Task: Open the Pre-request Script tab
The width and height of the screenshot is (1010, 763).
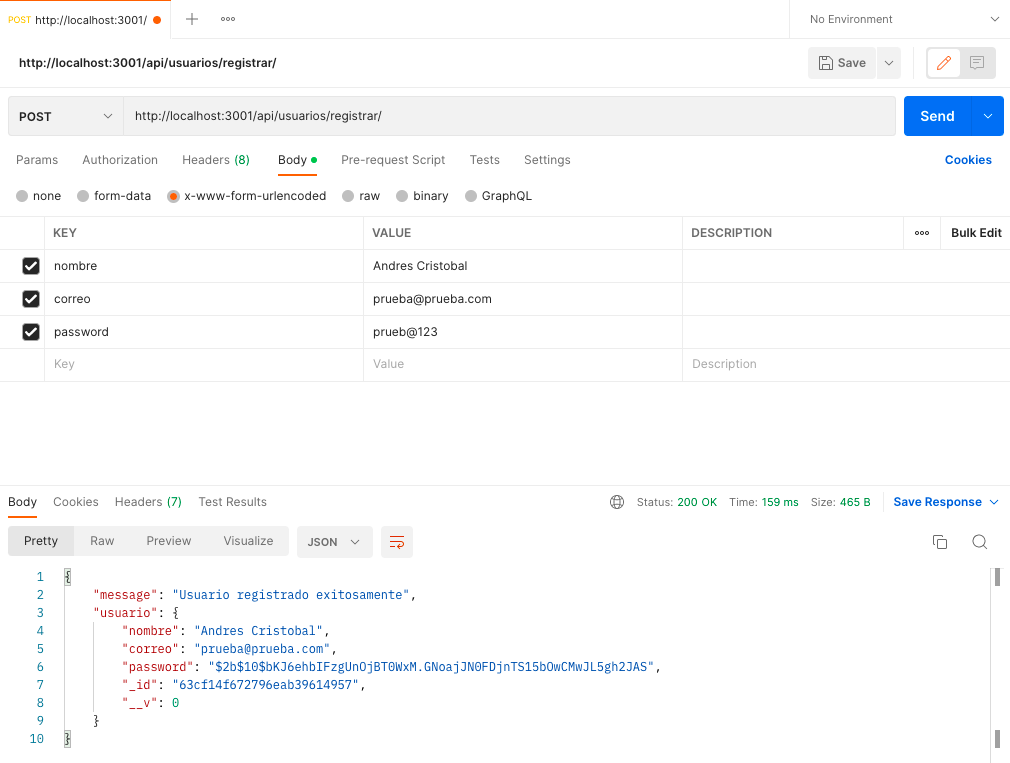Action: (393, 160)
